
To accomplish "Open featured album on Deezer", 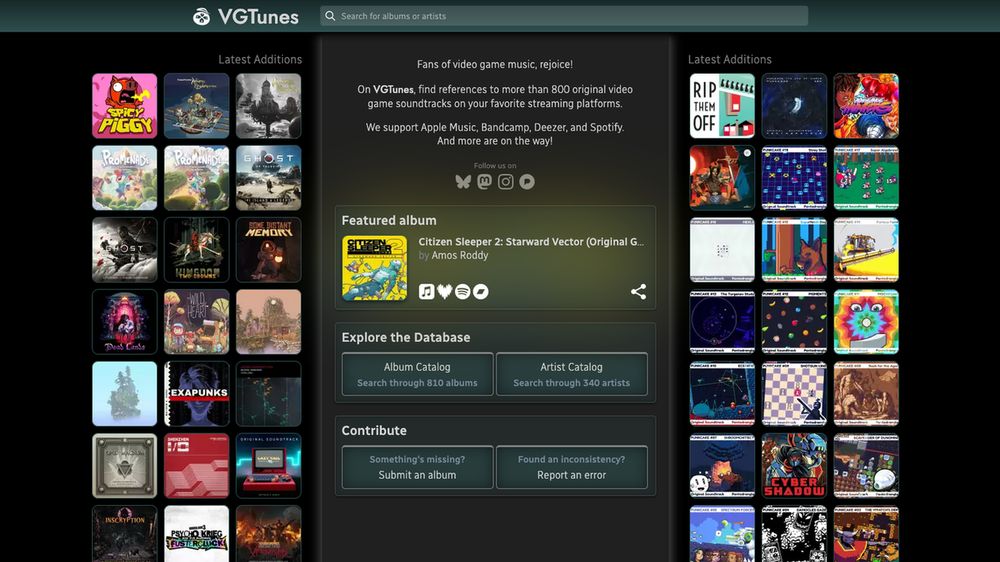I will [x=445, y=292].
